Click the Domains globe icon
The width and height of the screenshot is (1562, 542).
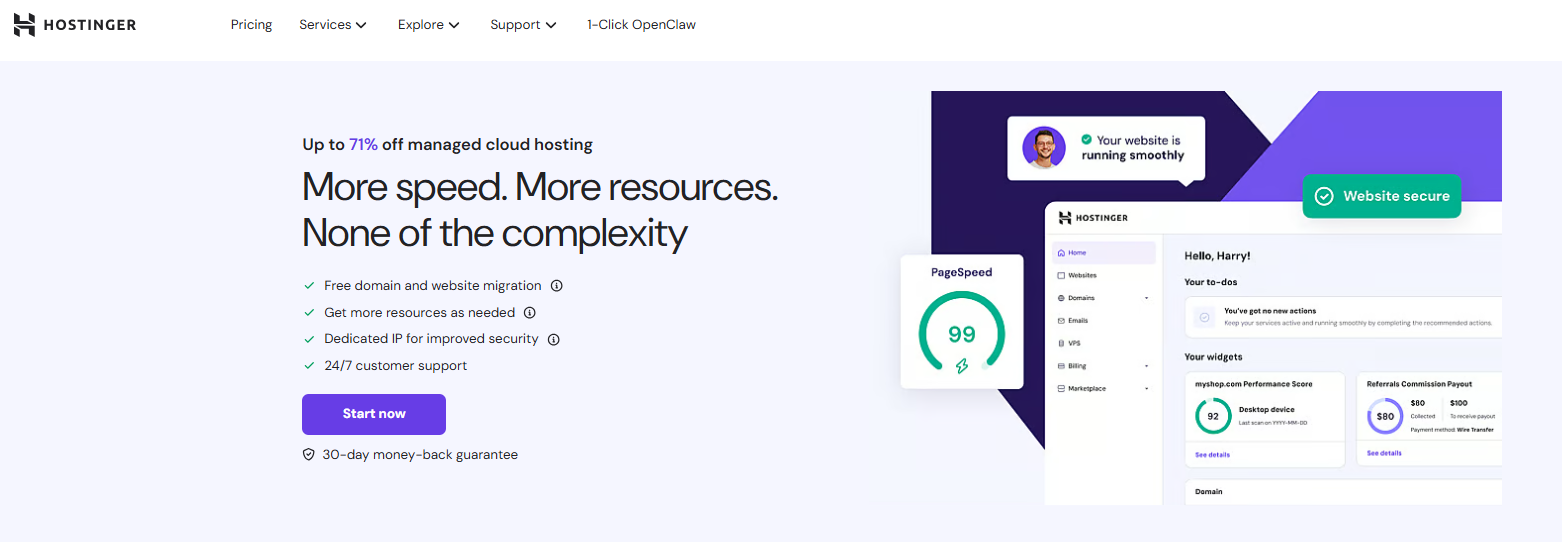(x=1061, y=298)
